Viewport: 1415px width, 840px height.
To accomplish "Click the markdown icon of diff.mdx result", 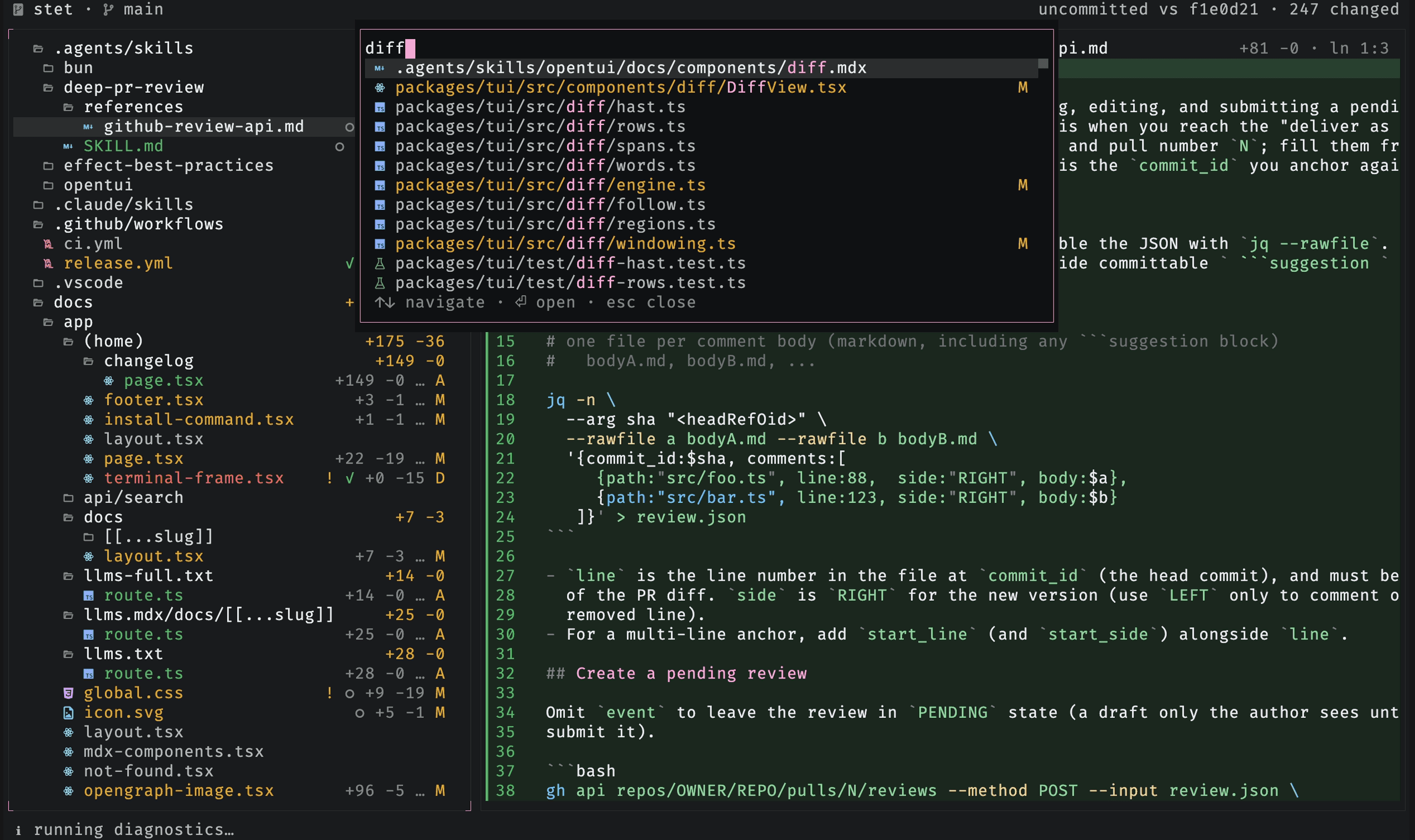I will tap(380, 68).
